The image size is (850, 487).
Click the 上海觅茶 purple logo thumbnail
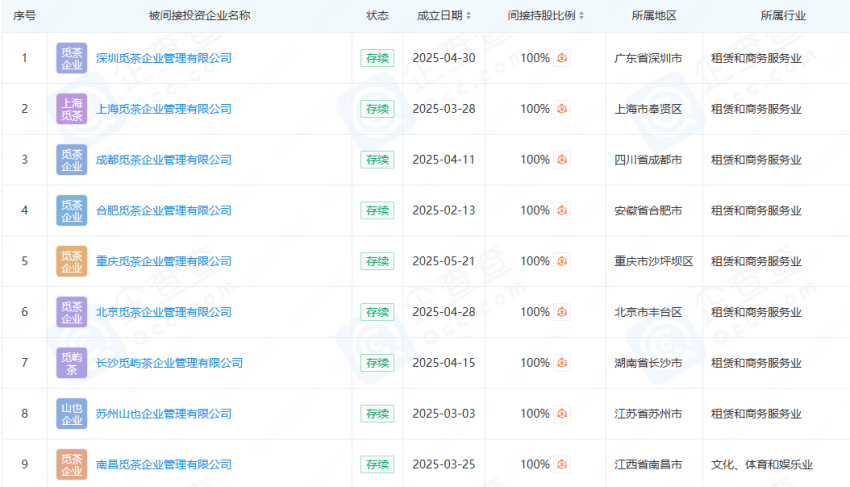[x=72, y=109]
